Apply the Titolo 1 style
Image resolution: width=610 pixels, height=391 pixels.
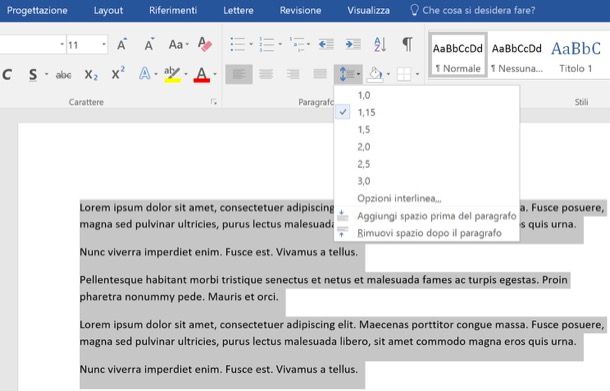point(576,55)
